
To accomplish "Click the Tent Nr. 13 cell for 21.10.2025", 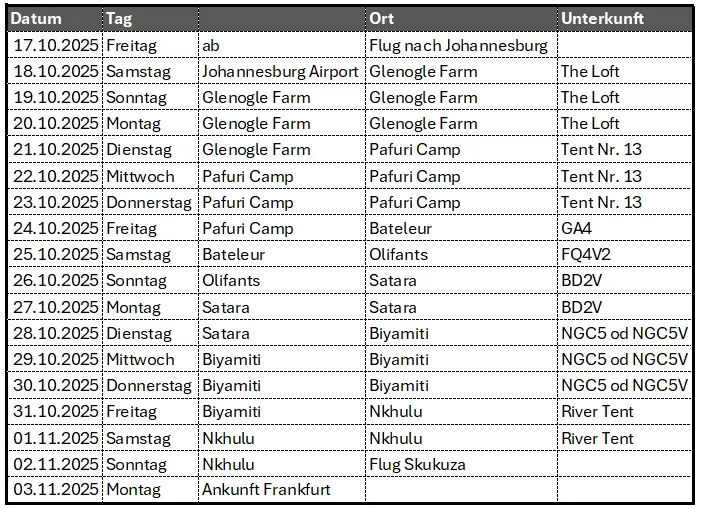I will tap(625, 150).
